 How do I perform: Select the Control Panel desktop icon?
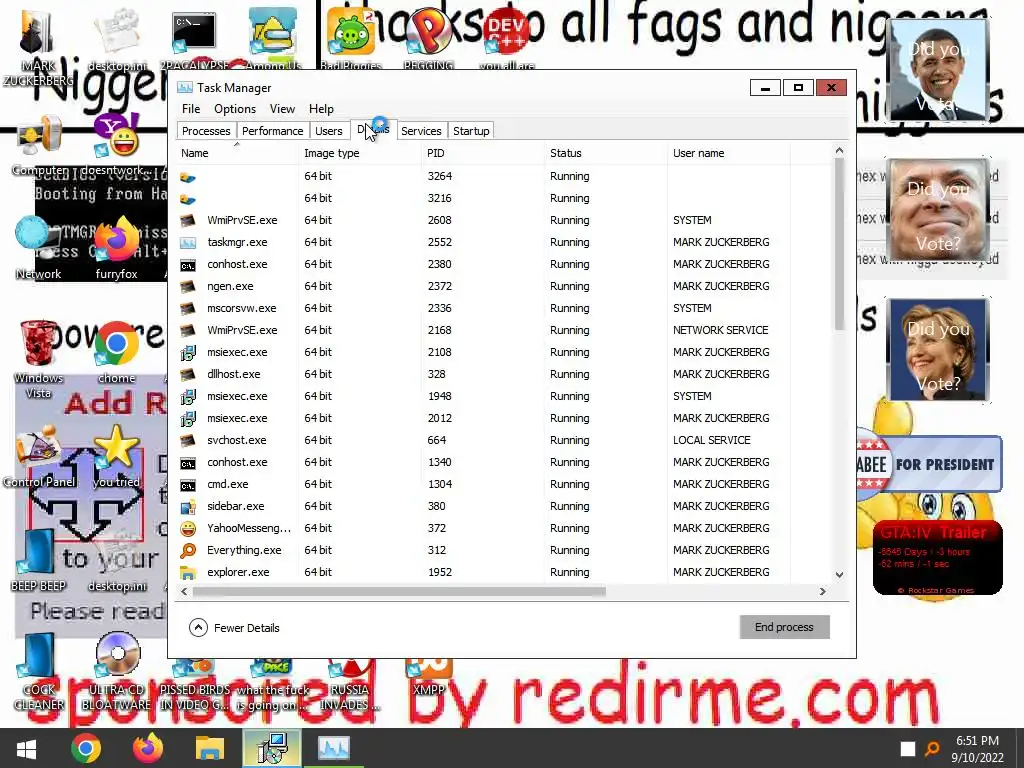(x=39, y=457)
